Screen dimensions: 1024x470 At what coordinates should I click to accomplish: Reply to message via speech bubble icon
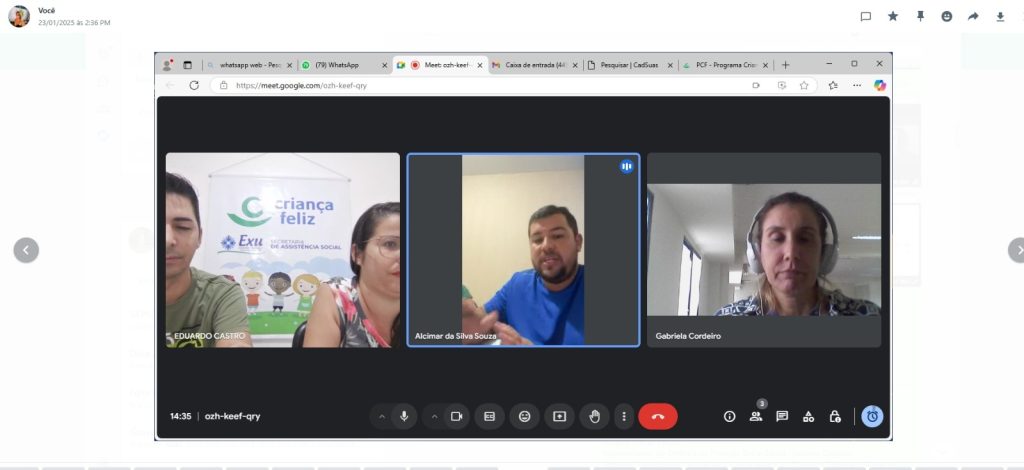(866, 16)
